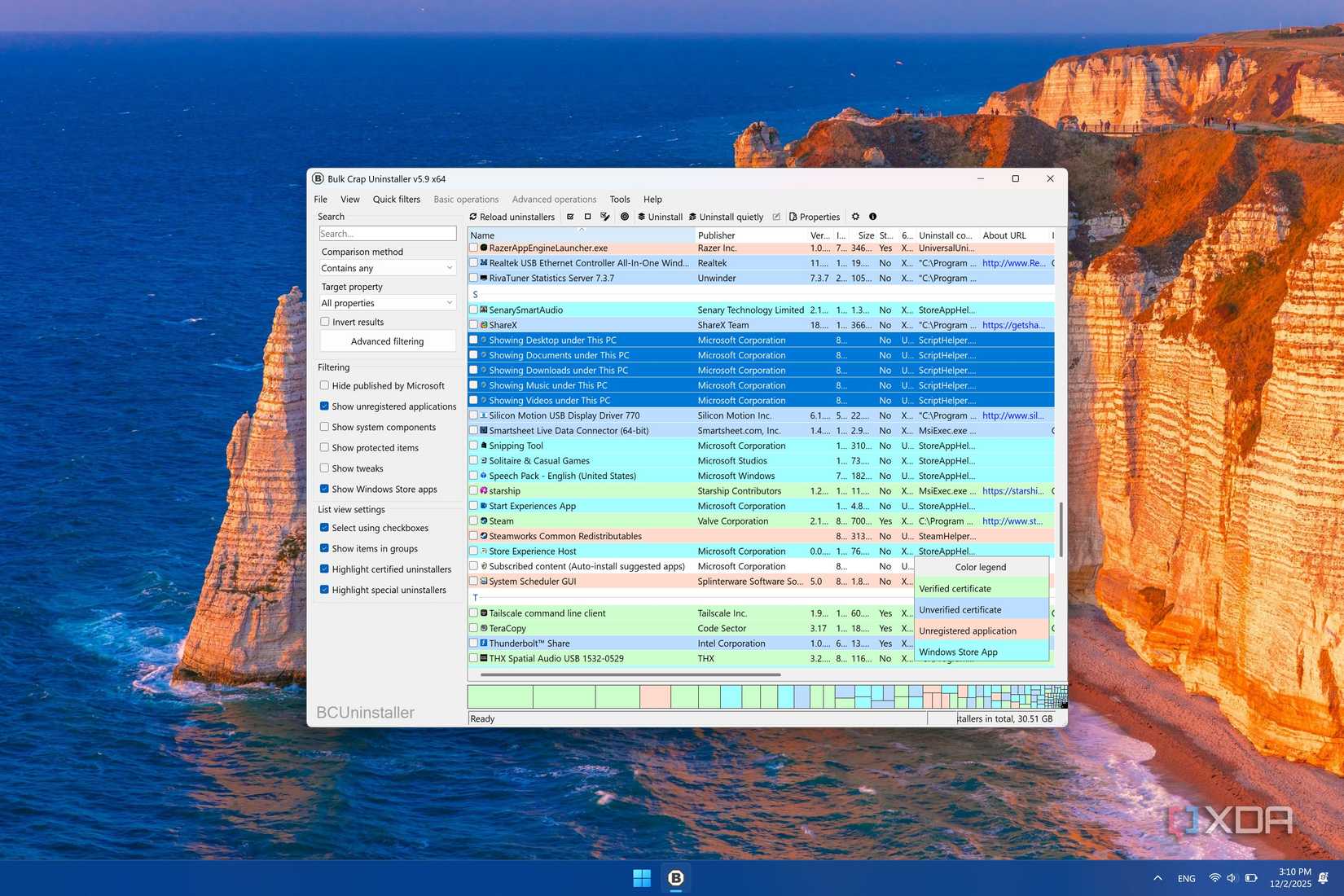Viewport: 1344px width, 896px height.
Task: Click the Thunderbolt Share row icon
Action: click(x=484, y=643)
